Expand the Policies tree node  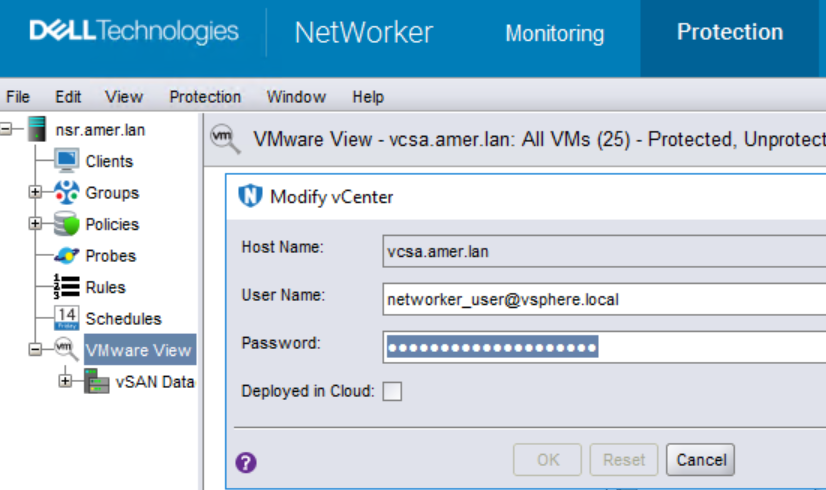[35, 223]
